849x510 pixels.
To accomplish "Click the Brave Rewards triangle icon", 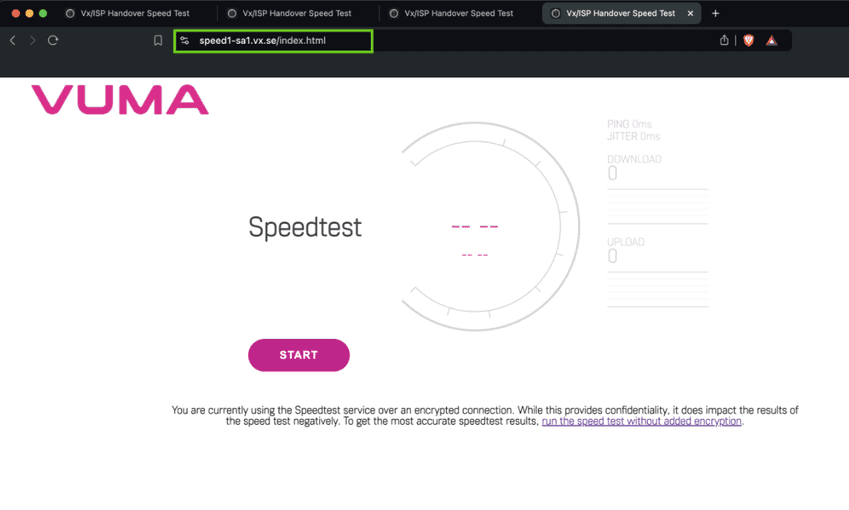I will pyautogui.click(x=771, y=41).
